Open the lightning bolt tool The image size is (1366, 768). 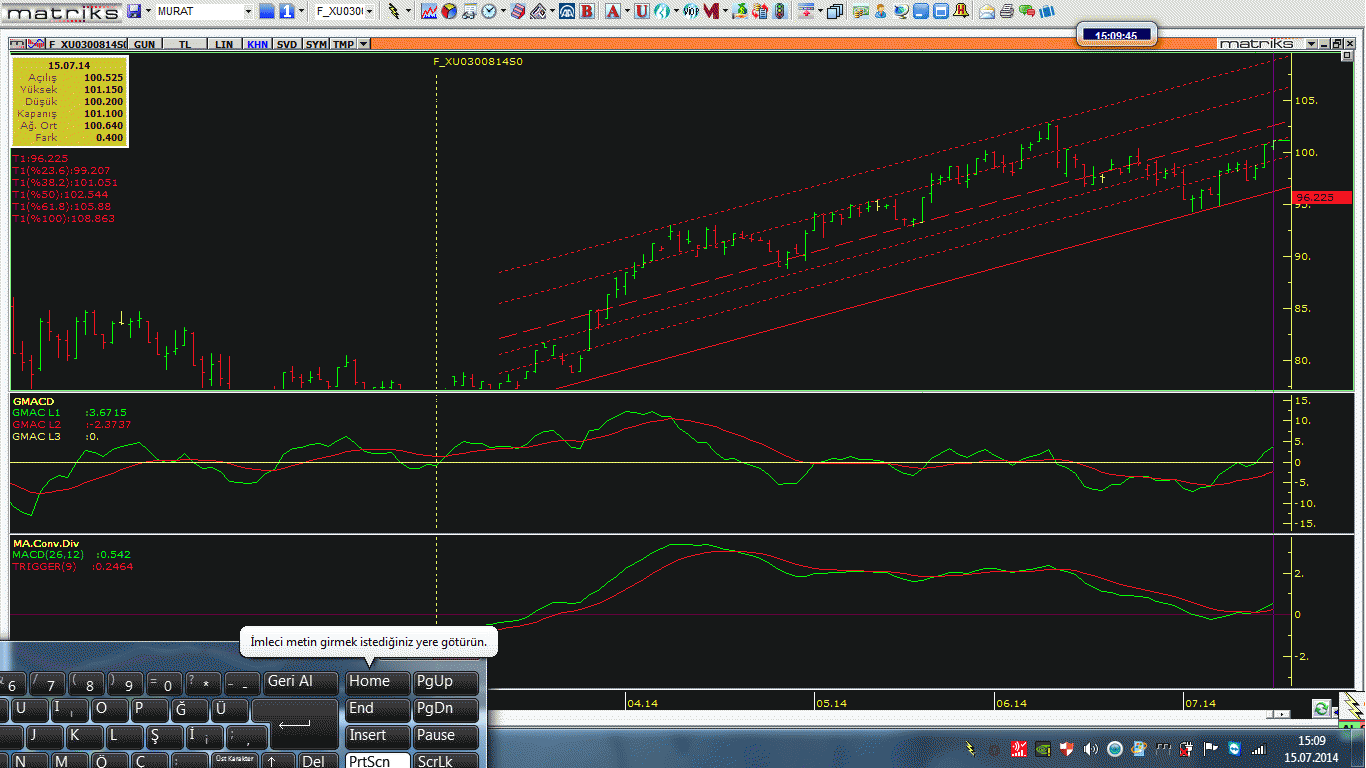pyautogui.click(x=394, y=12)
